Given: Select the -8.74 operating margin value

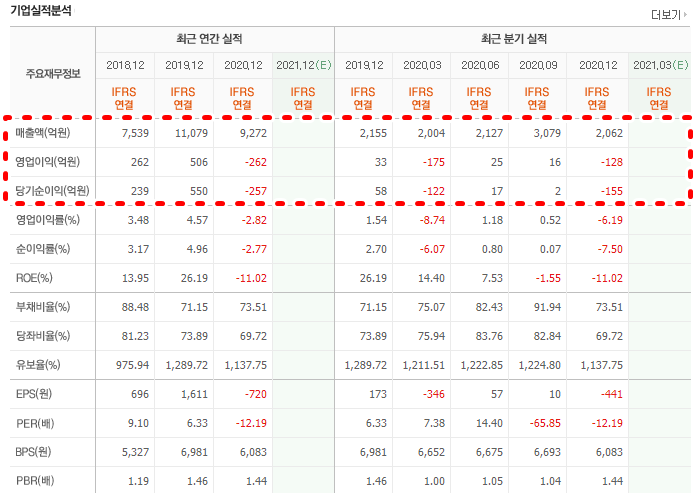Looking at the screenshot, I should pyautogui.click(x=432, y=220).
